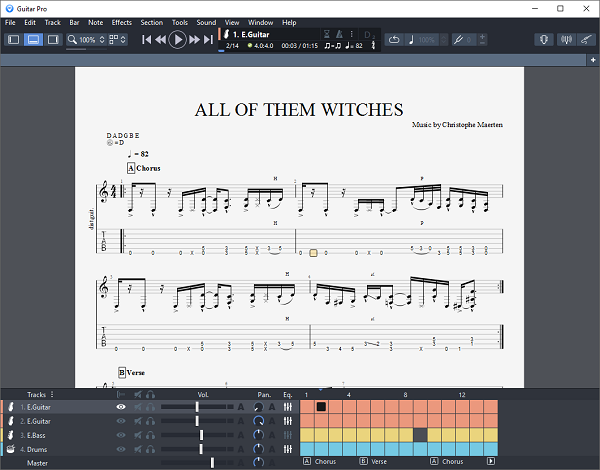600x470 pixels.
Task: Open the Effects menu
Action: 121,22
